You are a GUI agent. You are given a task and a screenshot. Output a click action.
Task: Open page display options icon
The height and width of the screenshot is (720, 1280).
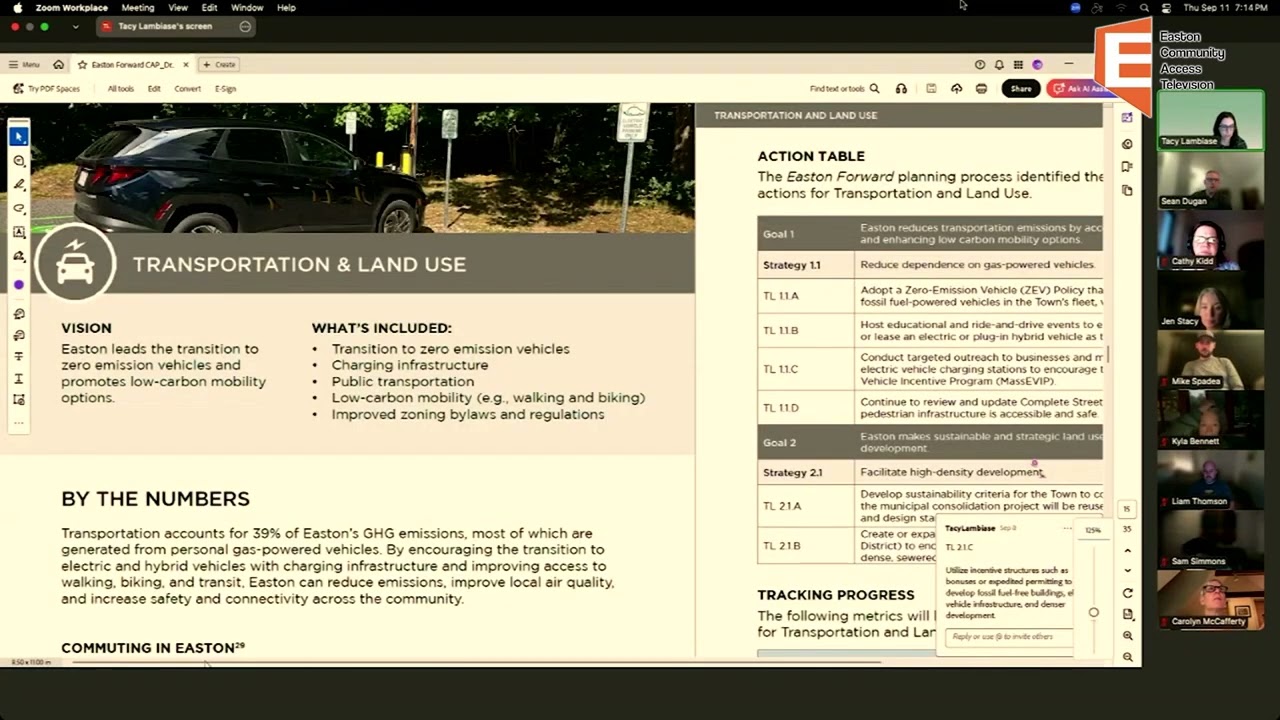pyautogui.click(x=1127, y=614)
